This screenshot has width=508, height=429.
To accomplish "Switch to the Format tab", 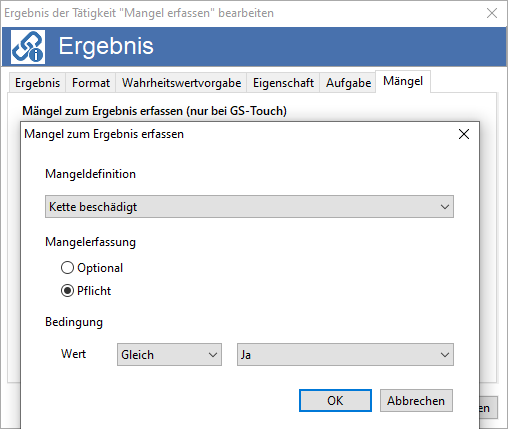I will coord(91,83).
